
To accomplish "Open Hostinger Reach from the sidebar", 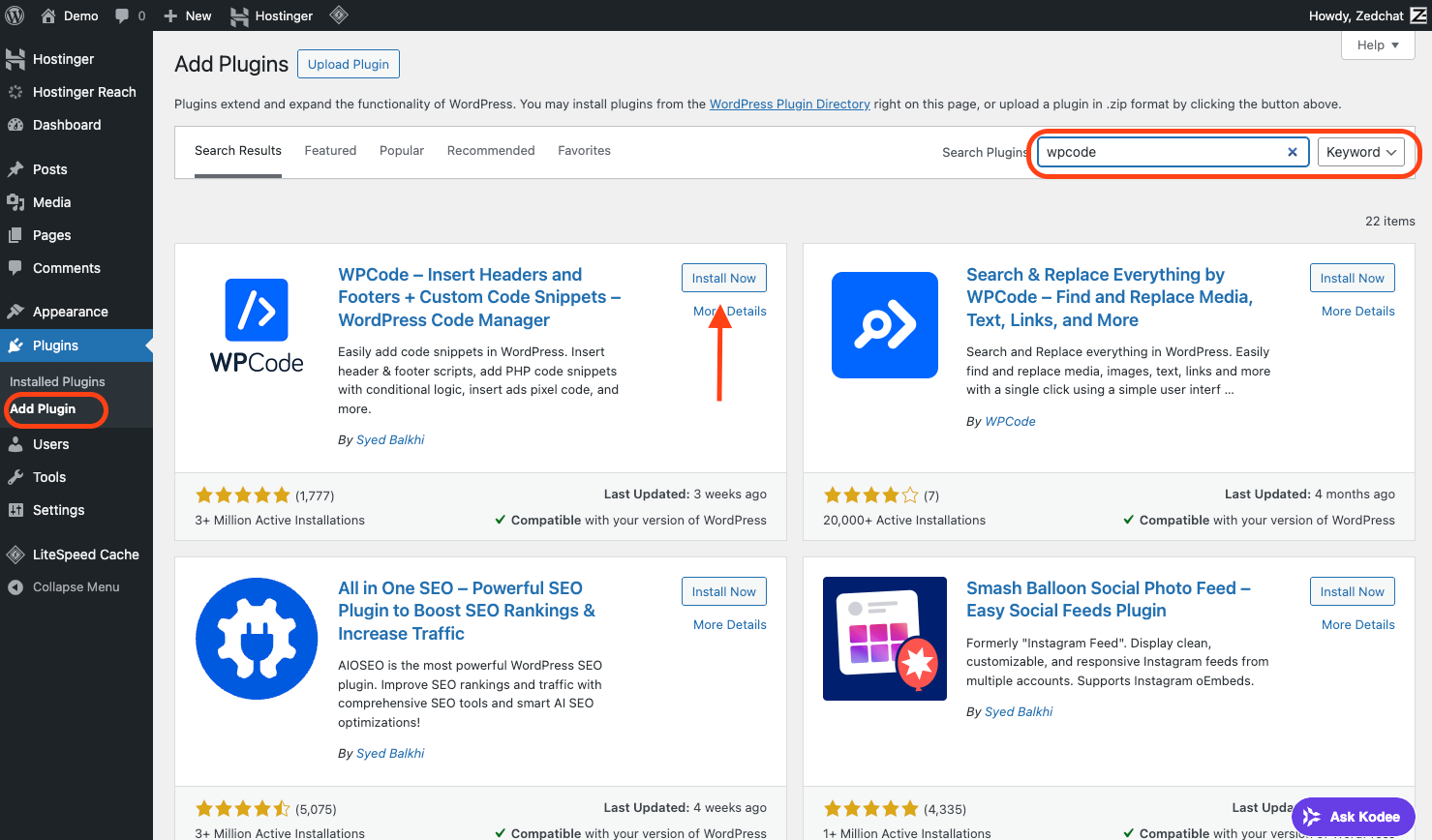I will [19, 91].
